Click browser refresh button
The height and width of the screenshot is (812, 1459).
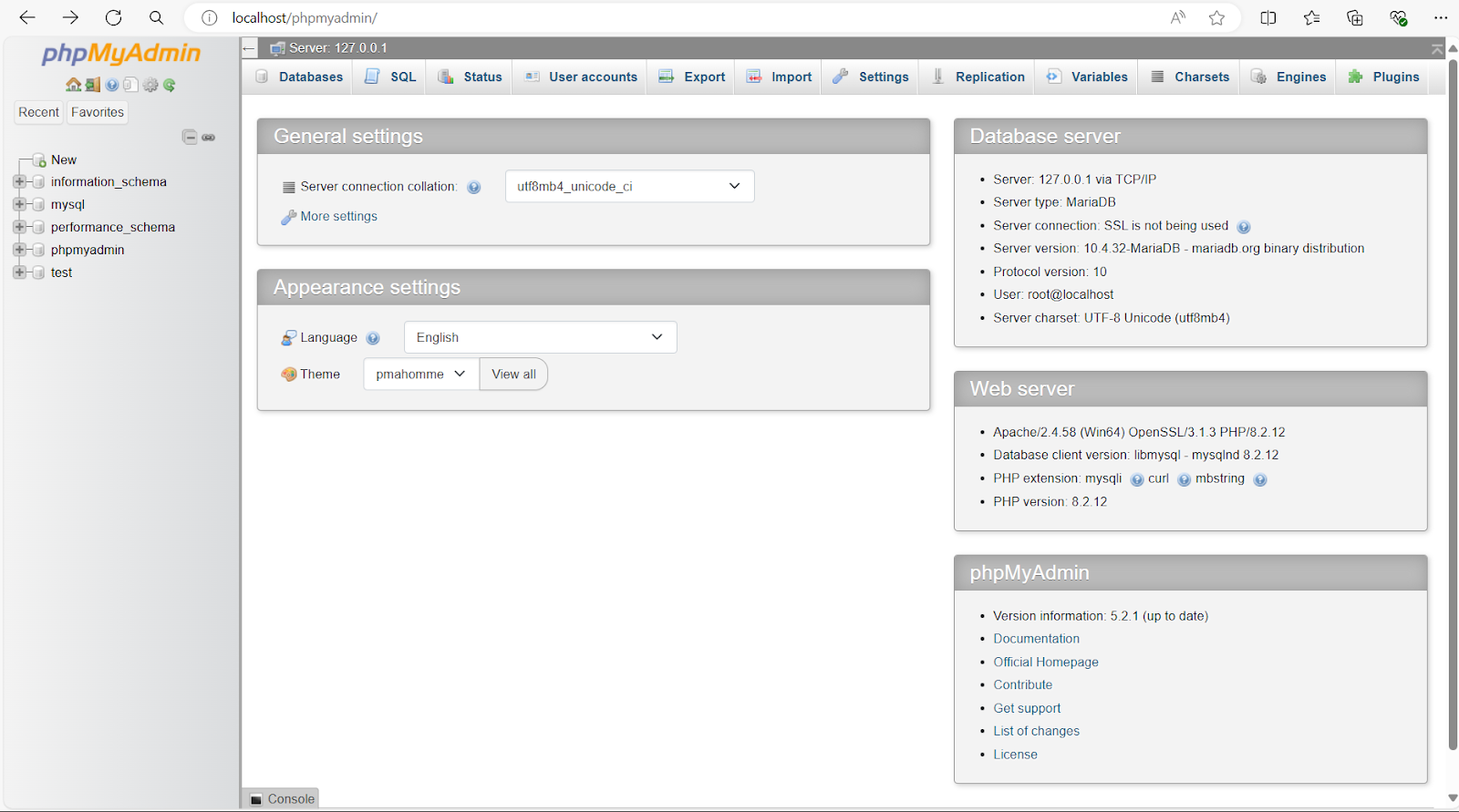(113, 17)
